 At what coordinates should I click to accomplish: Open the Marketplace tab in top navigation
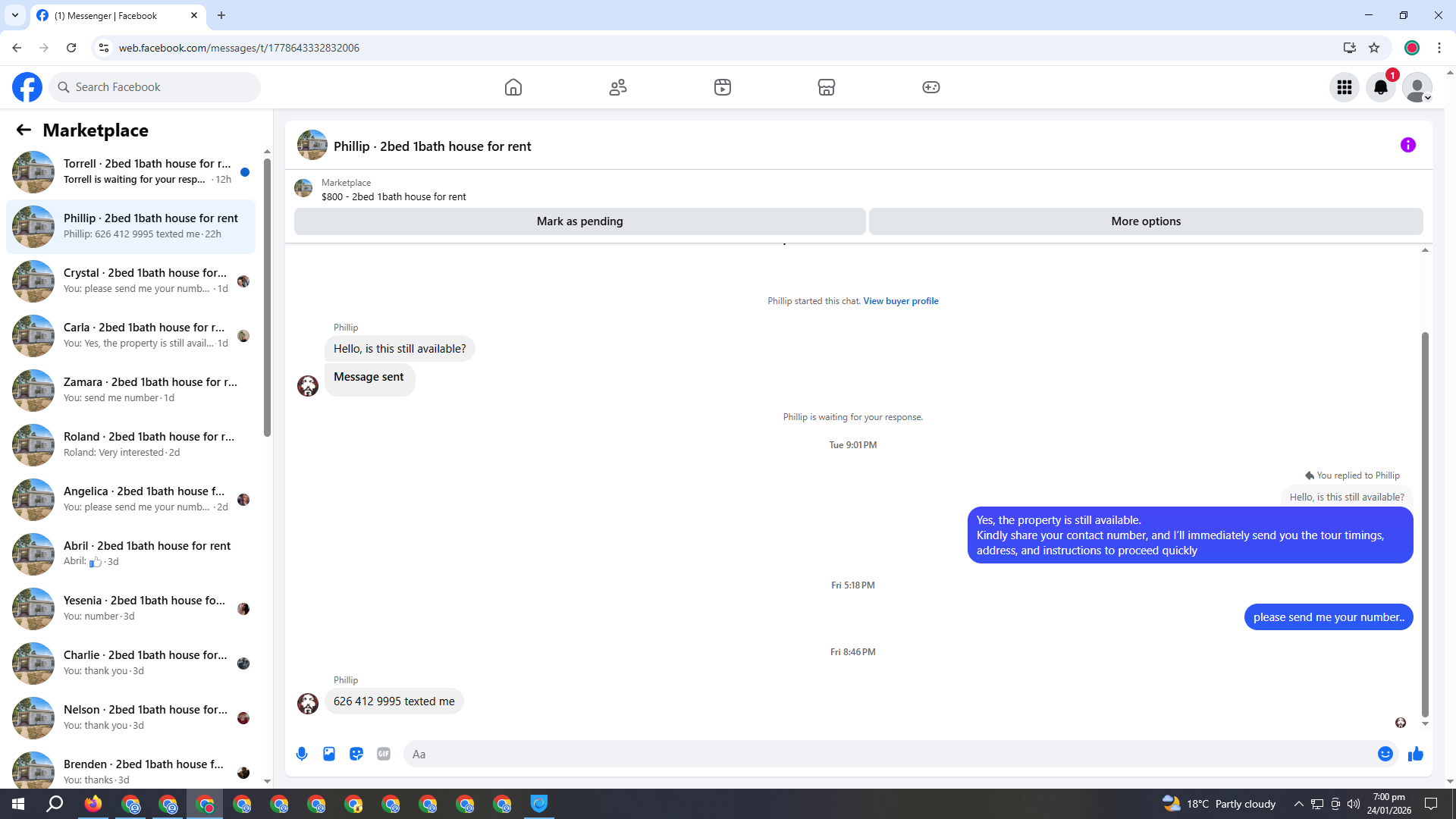coord(826,87)
